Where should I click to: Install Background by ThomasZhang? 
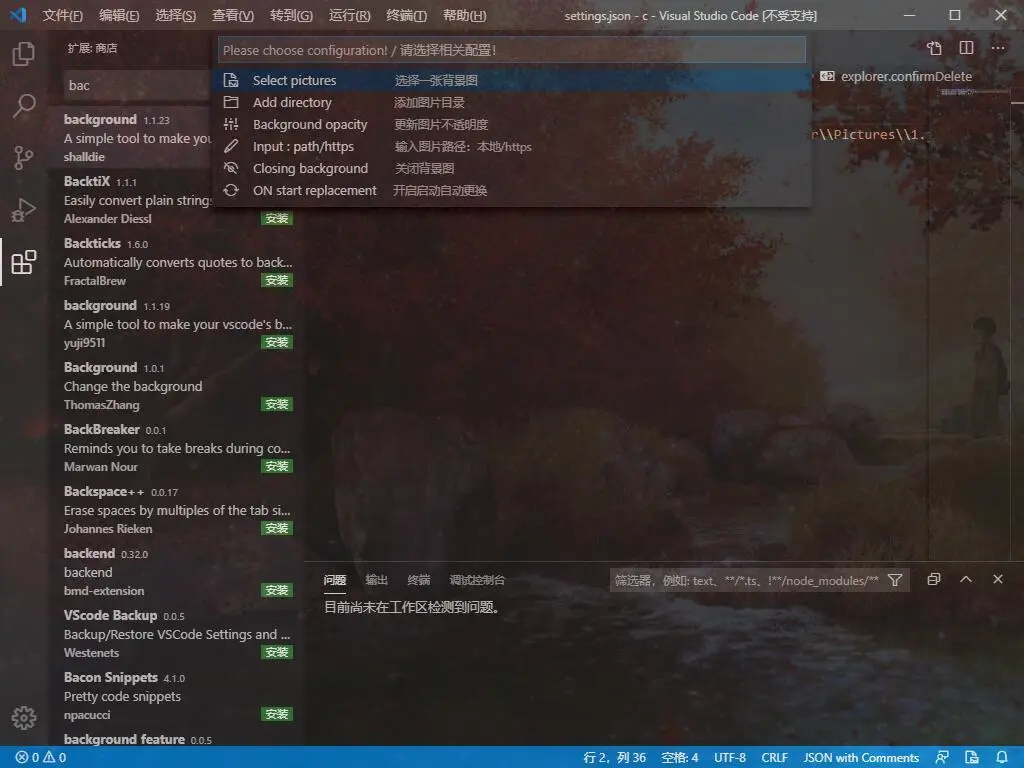click(x=277, y=404)
